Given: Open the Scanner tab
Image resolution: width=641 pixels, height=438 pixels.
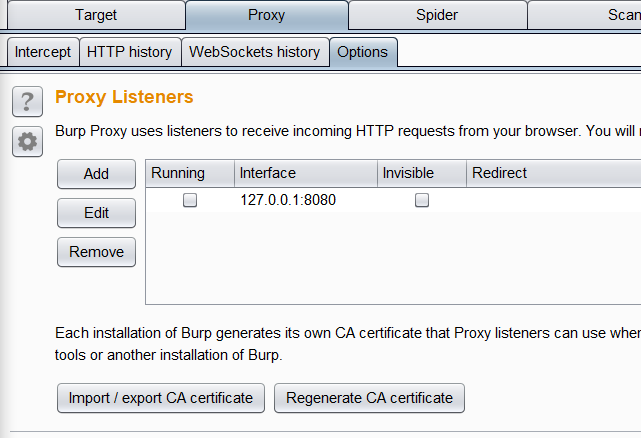Looking at the screenshot, I should point(584,15).
